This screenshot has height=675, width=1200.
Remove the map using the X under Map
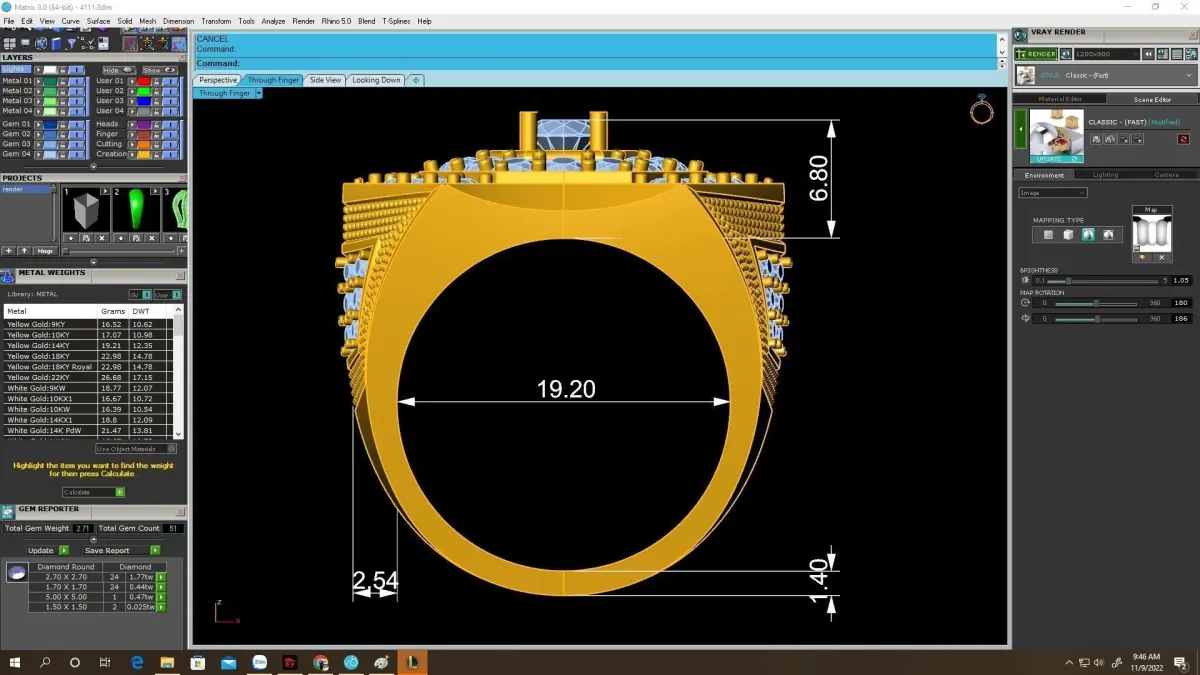point(1162,258)
